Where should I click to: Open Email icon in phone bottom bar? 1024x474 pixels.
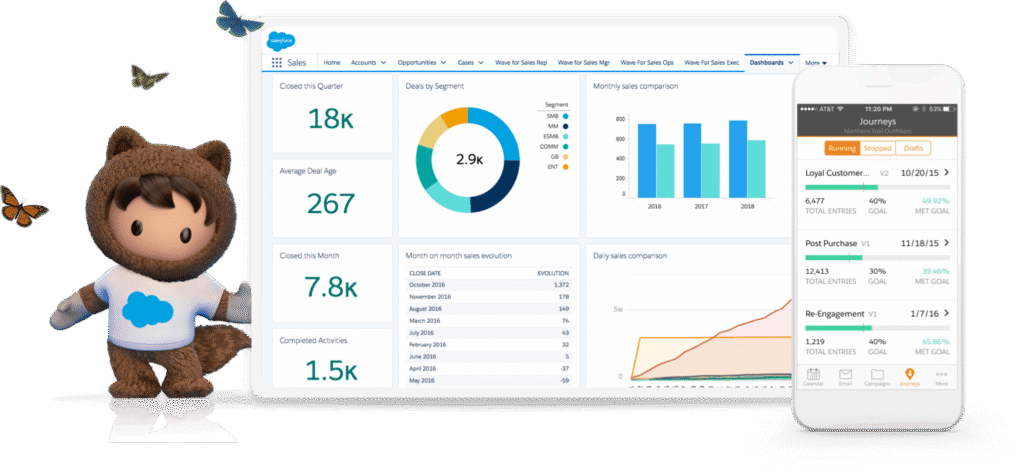click(846, 377)
